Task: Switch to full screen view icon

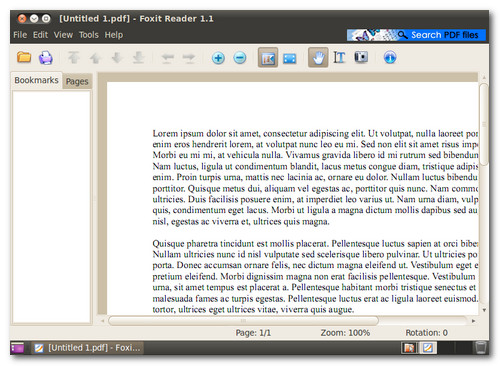Action: (x=289, y=58)
